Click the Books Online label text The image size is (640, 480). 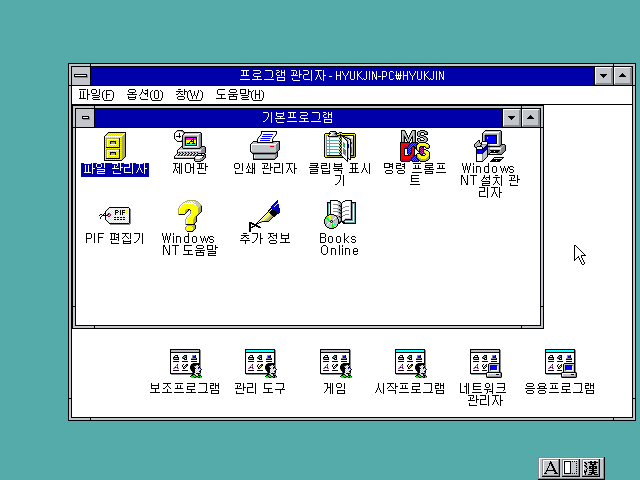pos(339,244)
